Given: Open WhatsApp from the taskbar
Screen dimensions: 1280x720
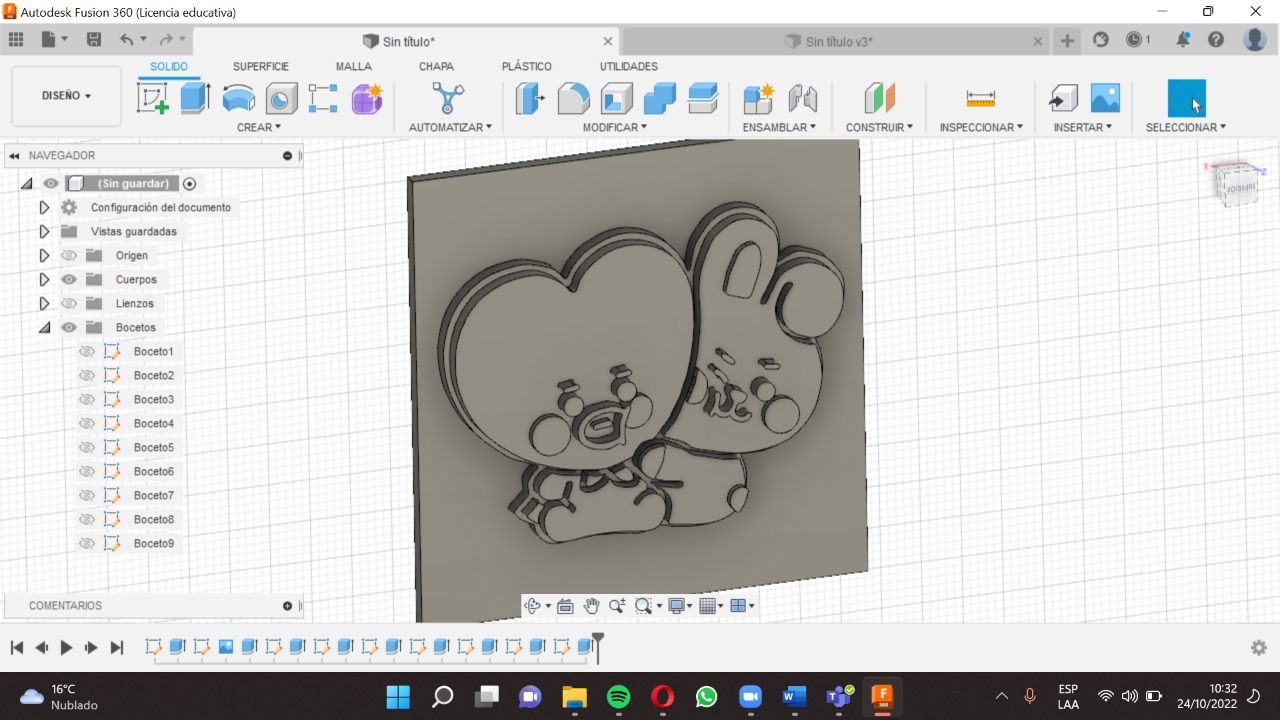Looking at the screenshot, I should [x=707, y=696].
